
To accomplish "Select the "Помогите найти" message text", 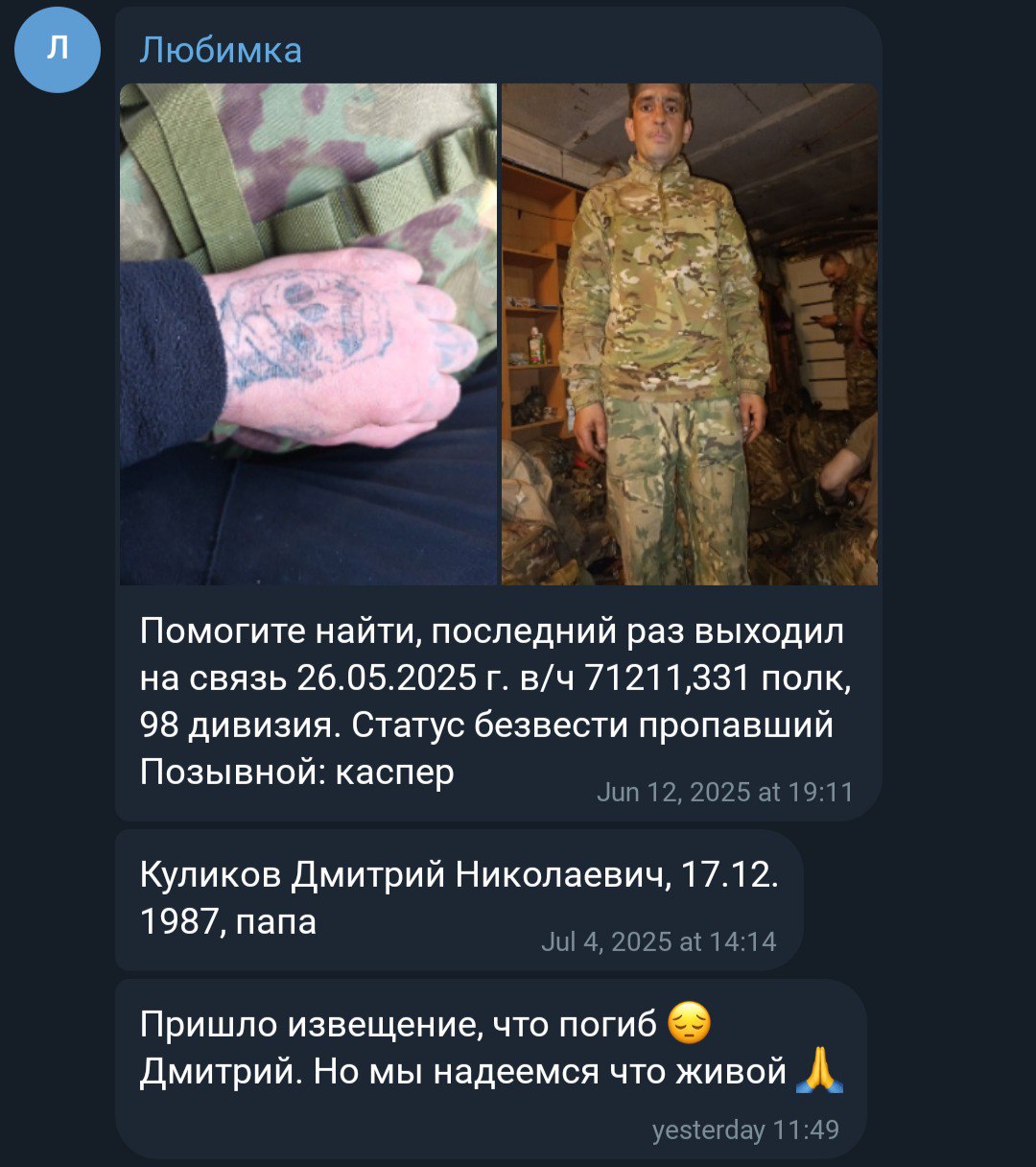I will (495, 702).
